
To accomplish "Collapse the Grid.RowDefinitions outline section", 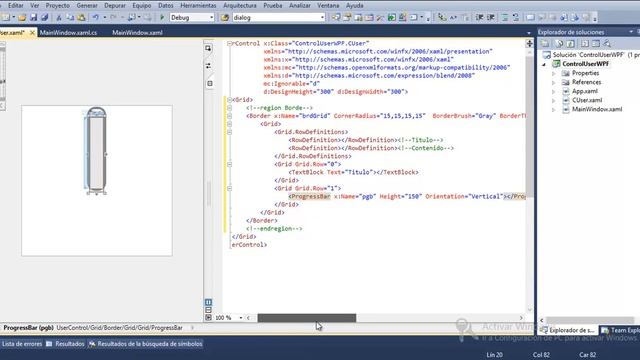I will tap(229, 132).
